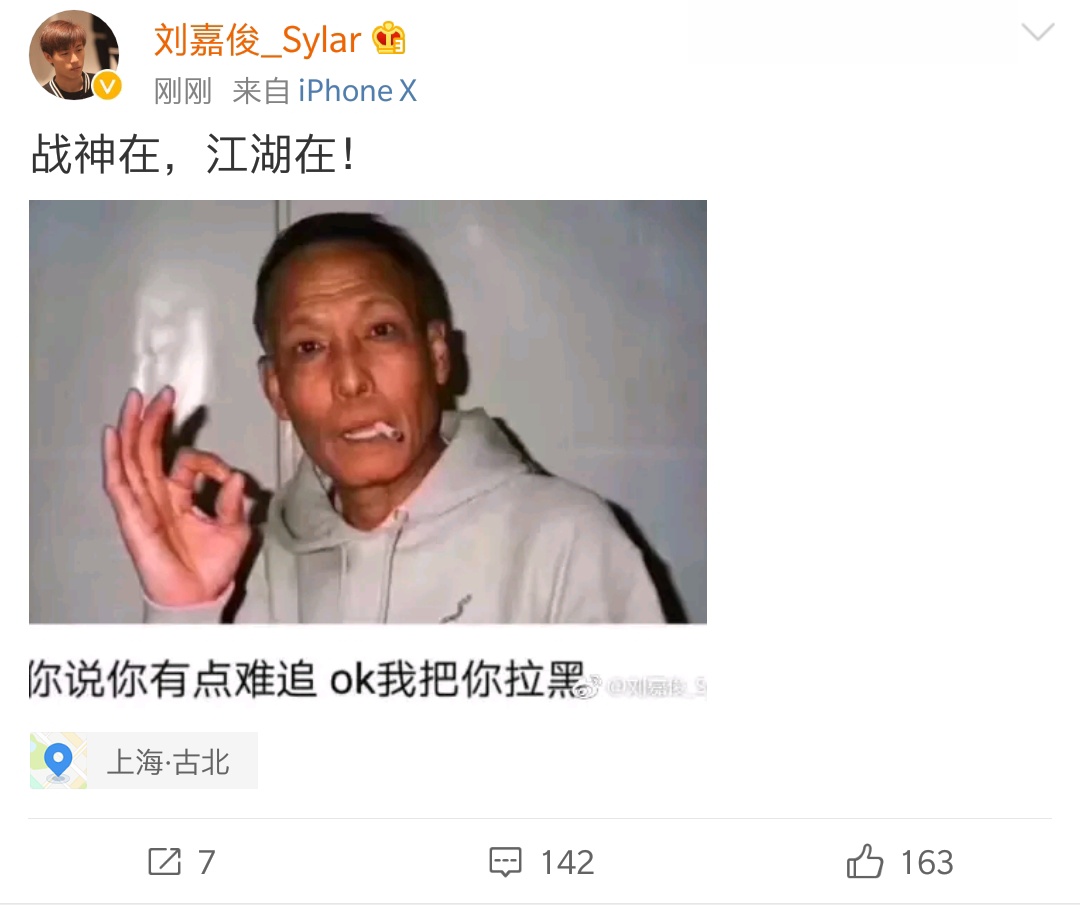Tap the like count 163
Screen dimensions: 1080x905
(x=927, y=862)
